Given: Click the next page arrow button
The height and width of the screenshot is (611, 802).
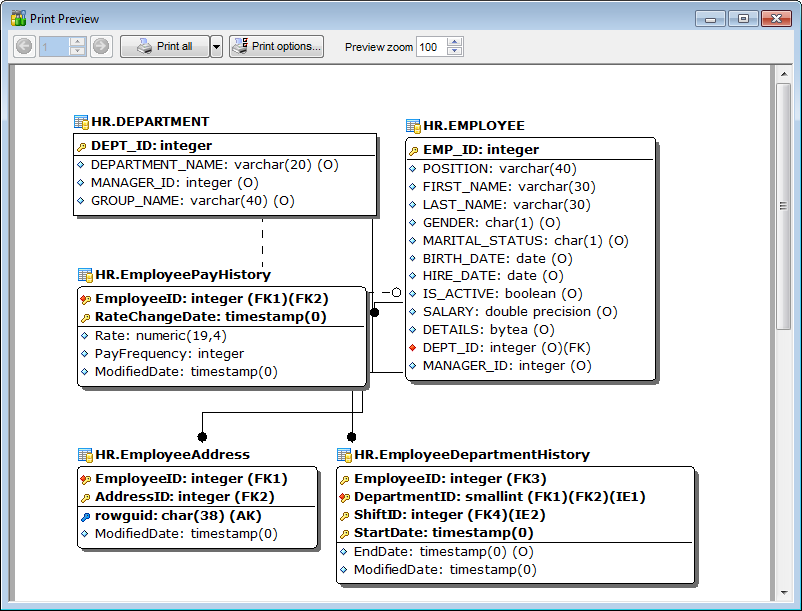Looking at the screenshot, I should (x=101, y=46).
